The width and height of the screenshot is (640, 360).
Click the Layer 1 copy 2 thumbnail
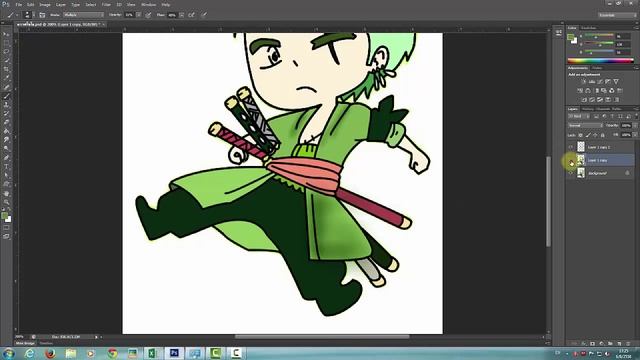581,147
